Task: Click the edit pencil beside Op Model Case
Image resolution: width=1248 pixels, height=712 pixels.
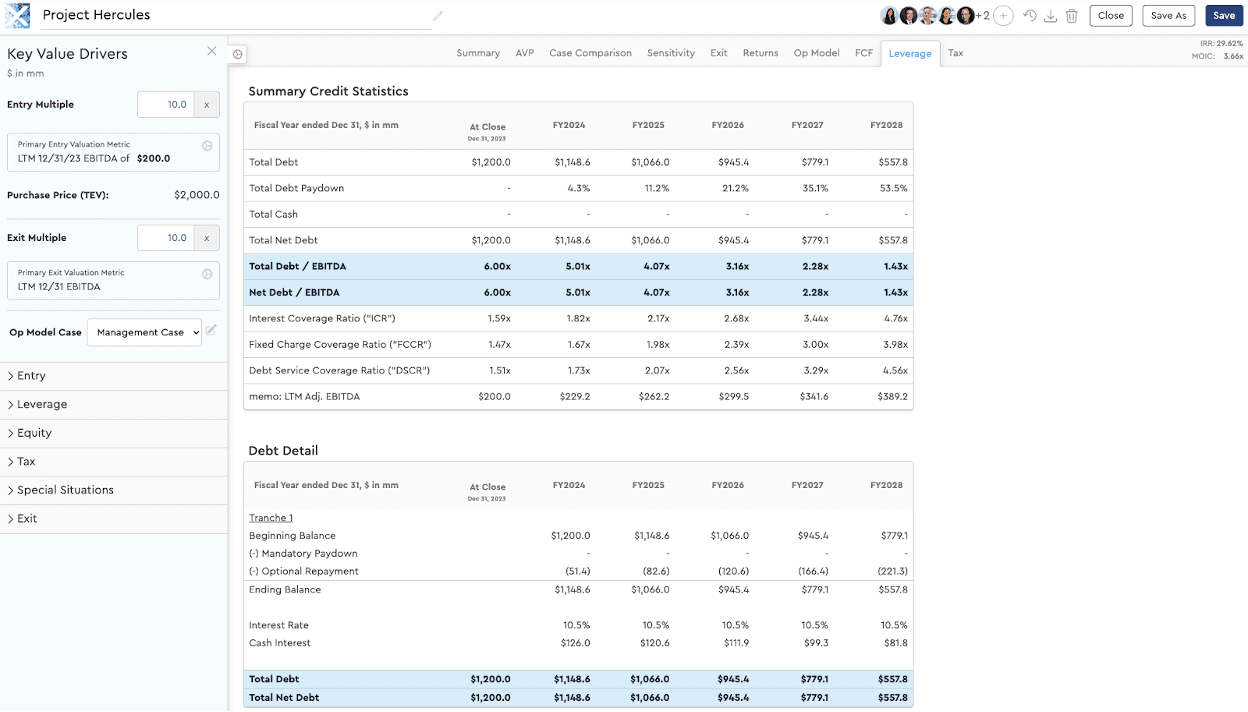Action: pos(212,332)
